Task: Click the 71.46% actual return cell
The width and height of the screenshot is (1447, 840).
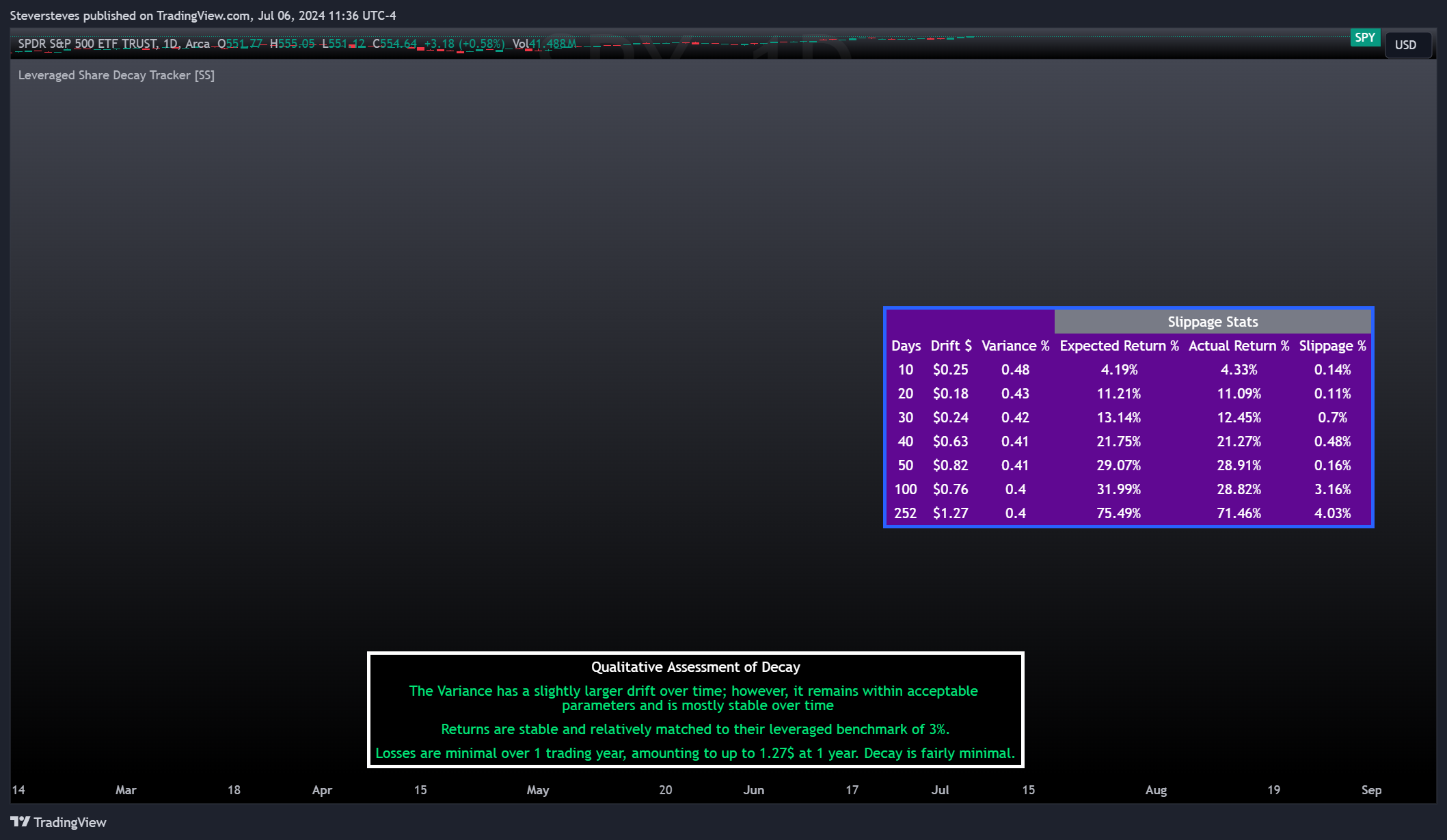Action: click(1239, 513)
